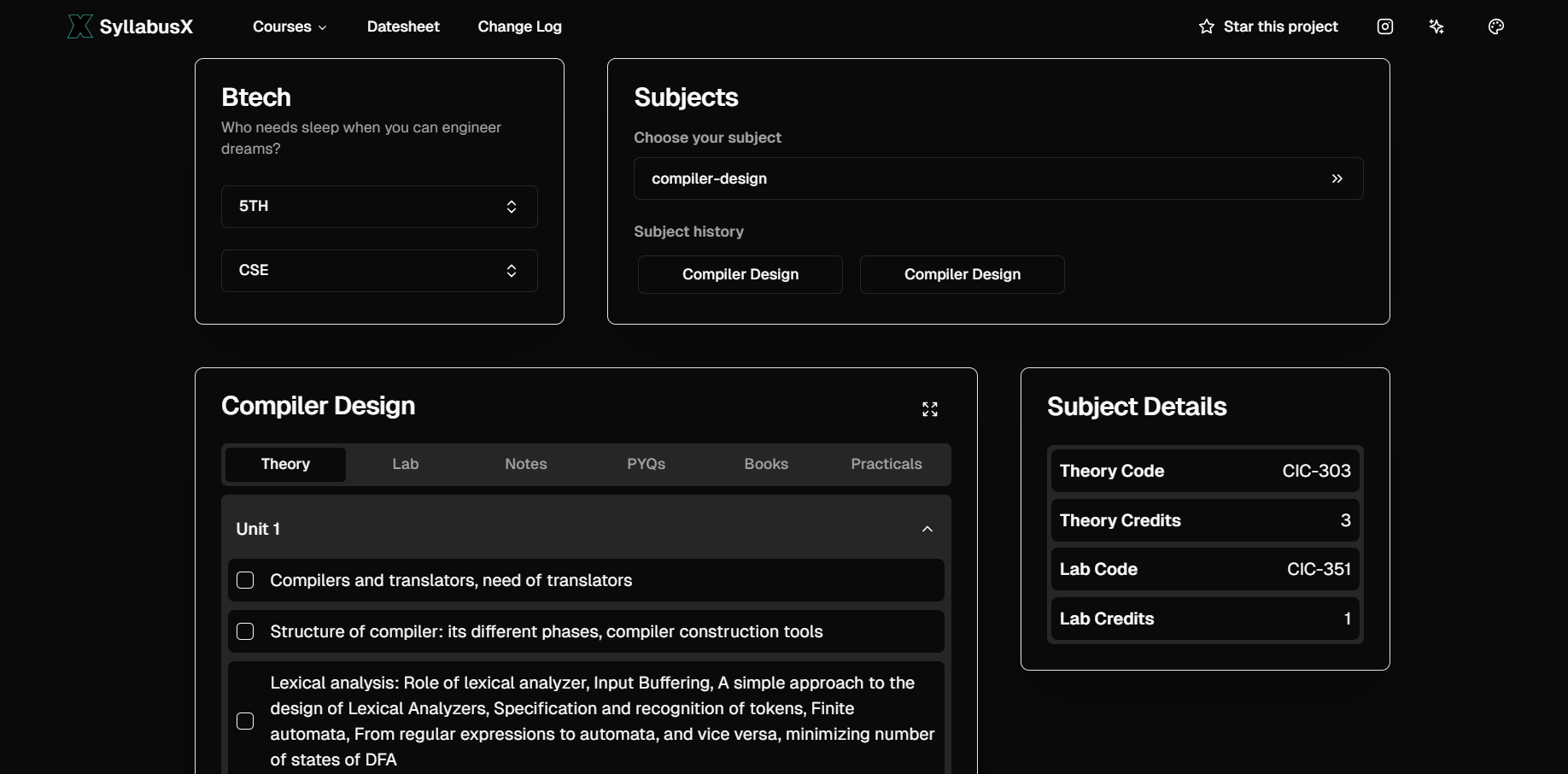Click the star icon beside Star this project

point(1206,26)
